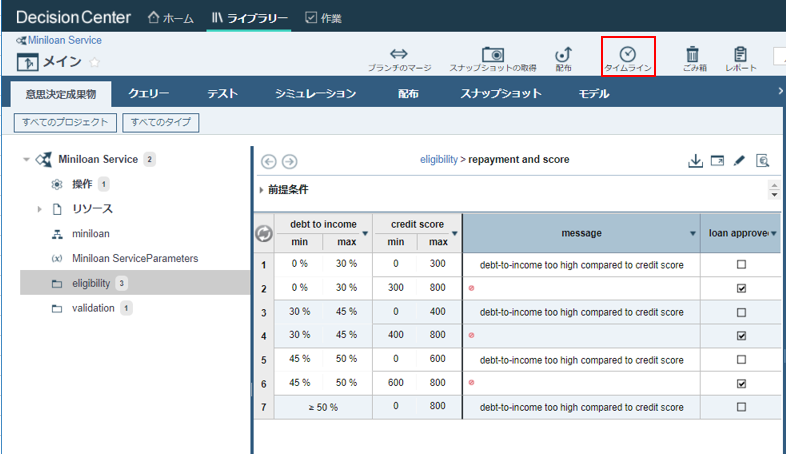Collapse the Miniloan Service tree node
786x454 pixels.
pyautogui.click(x=26, y=159)
